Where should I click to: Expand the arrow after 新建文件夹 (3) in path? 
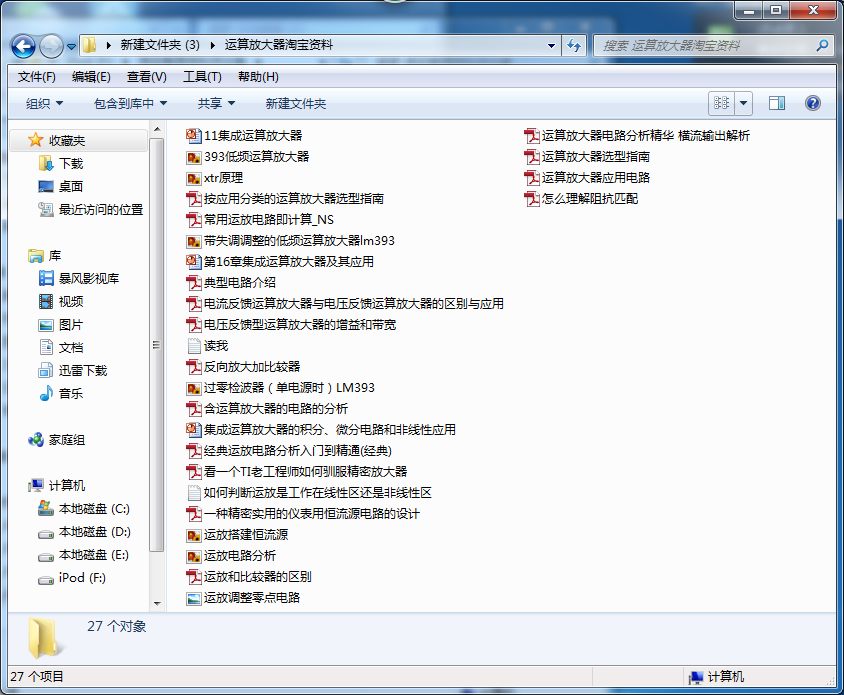(x=213, y=46)
